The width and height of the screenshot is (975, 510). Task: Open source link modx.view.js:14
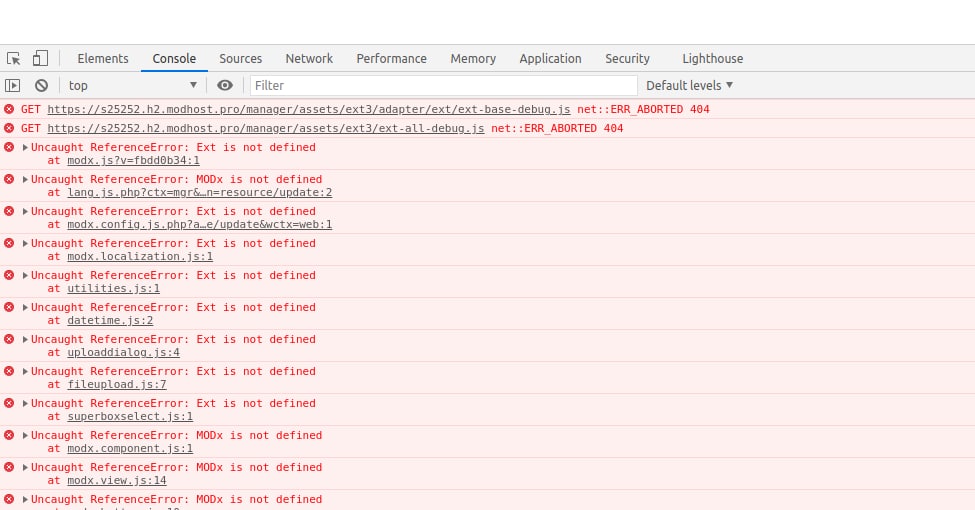click(x=117, y=481)
